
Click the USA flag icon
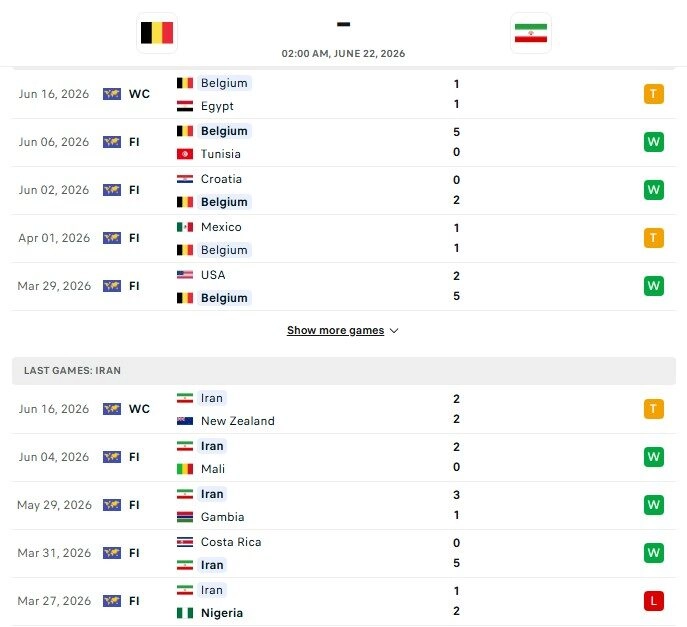tap(185, 275)
